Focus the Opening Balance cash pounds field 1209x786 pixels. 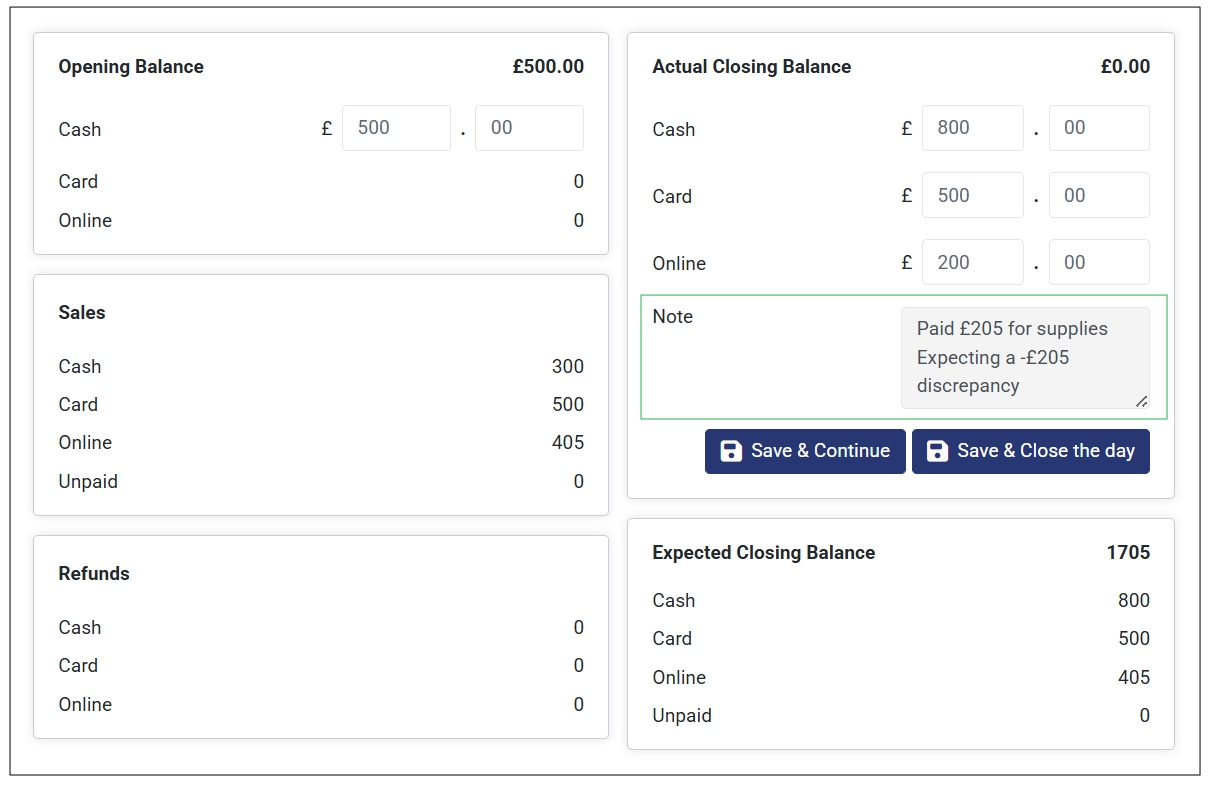coord(396,128)
